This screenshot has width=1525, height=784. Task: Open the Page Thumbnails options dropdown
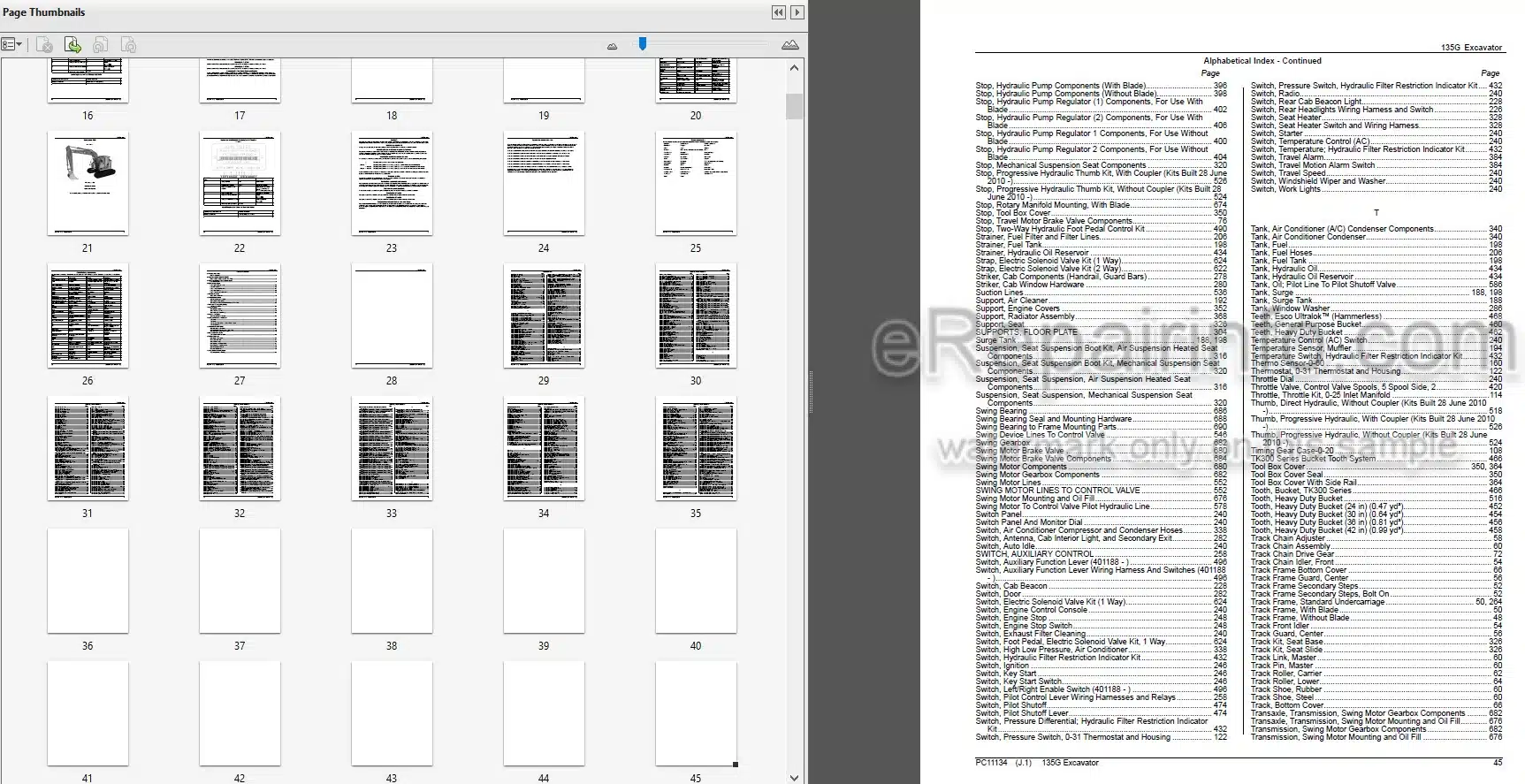coord(12,44)
